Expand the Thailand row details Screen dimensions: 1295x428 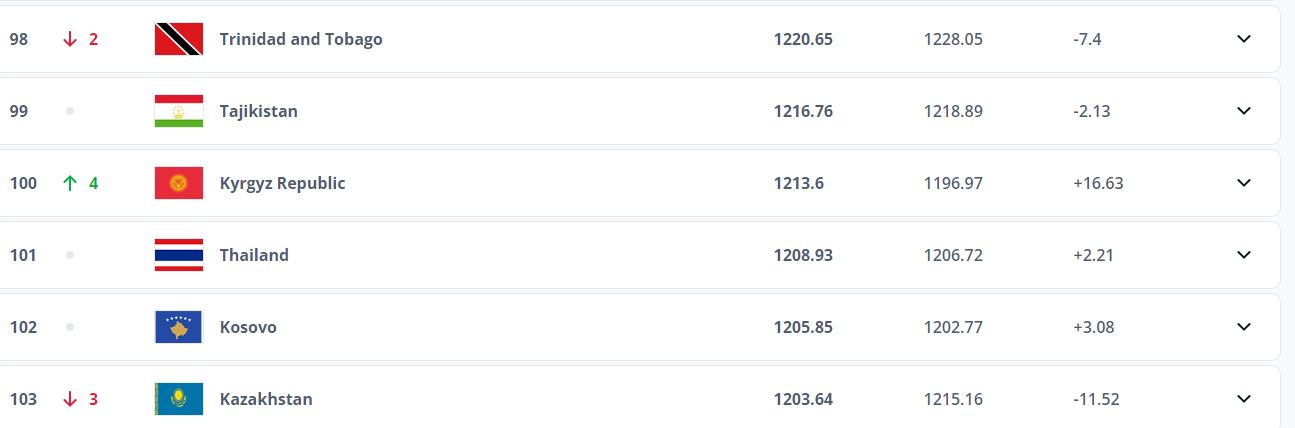click(x=1244, y=255)
